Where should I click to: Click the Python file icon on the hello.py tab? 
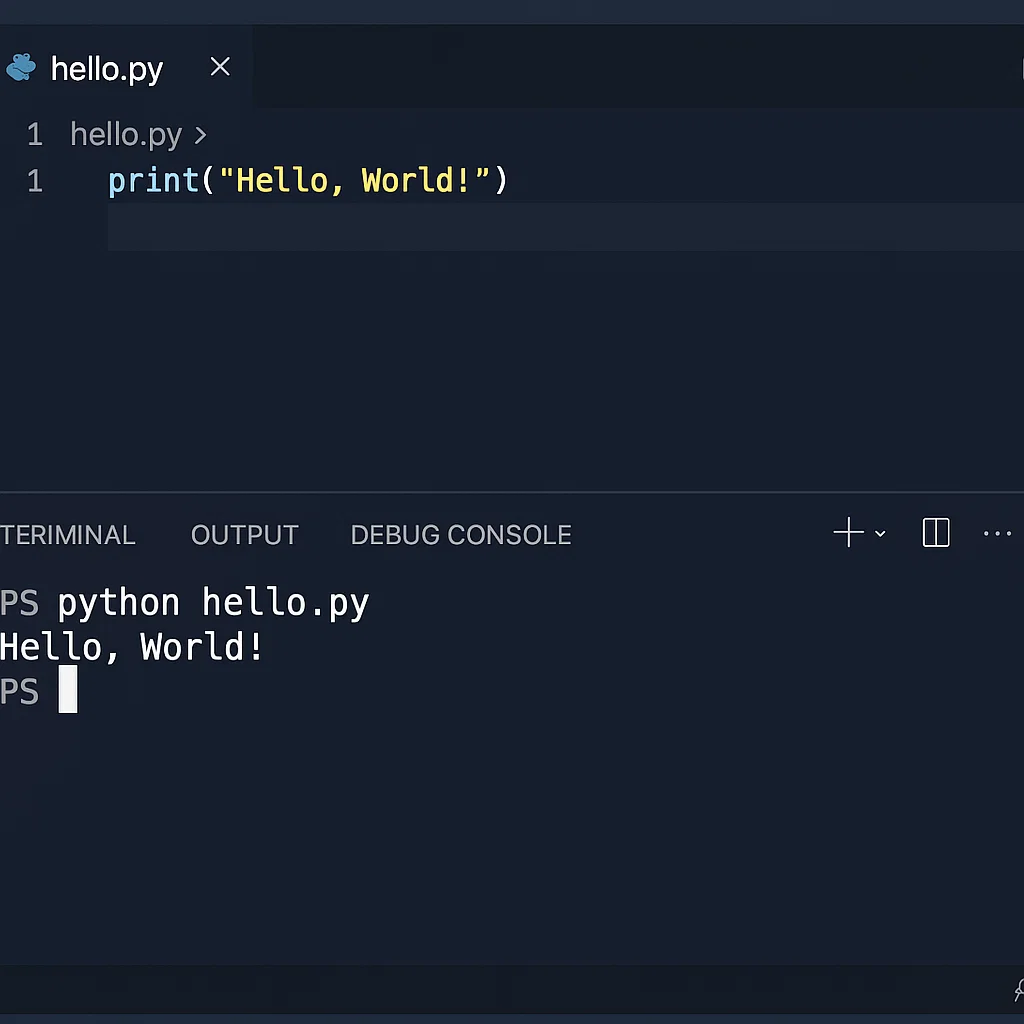click(20, 68)
